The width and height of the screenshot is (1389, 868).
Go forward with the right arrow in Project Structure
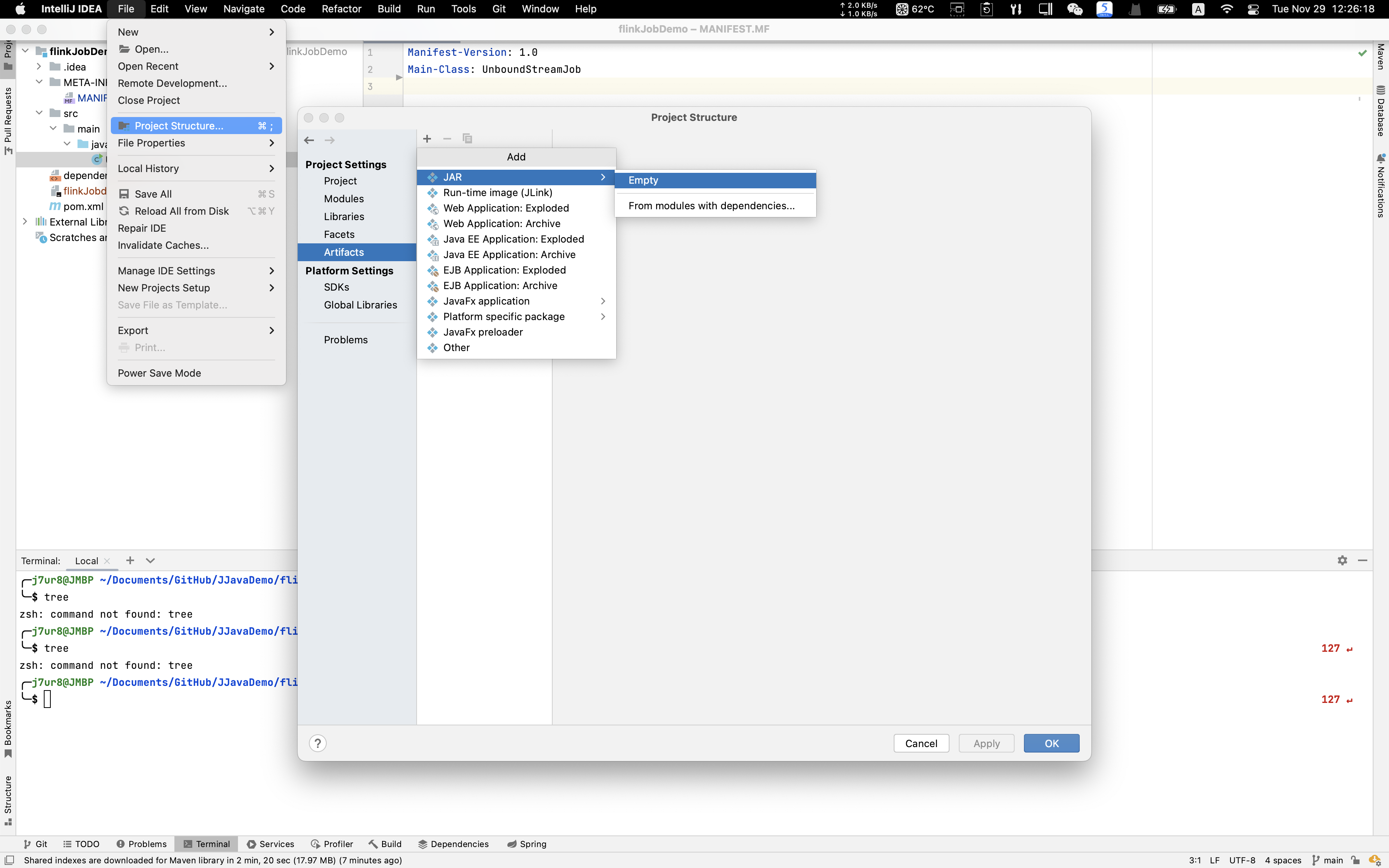(329, 140)
